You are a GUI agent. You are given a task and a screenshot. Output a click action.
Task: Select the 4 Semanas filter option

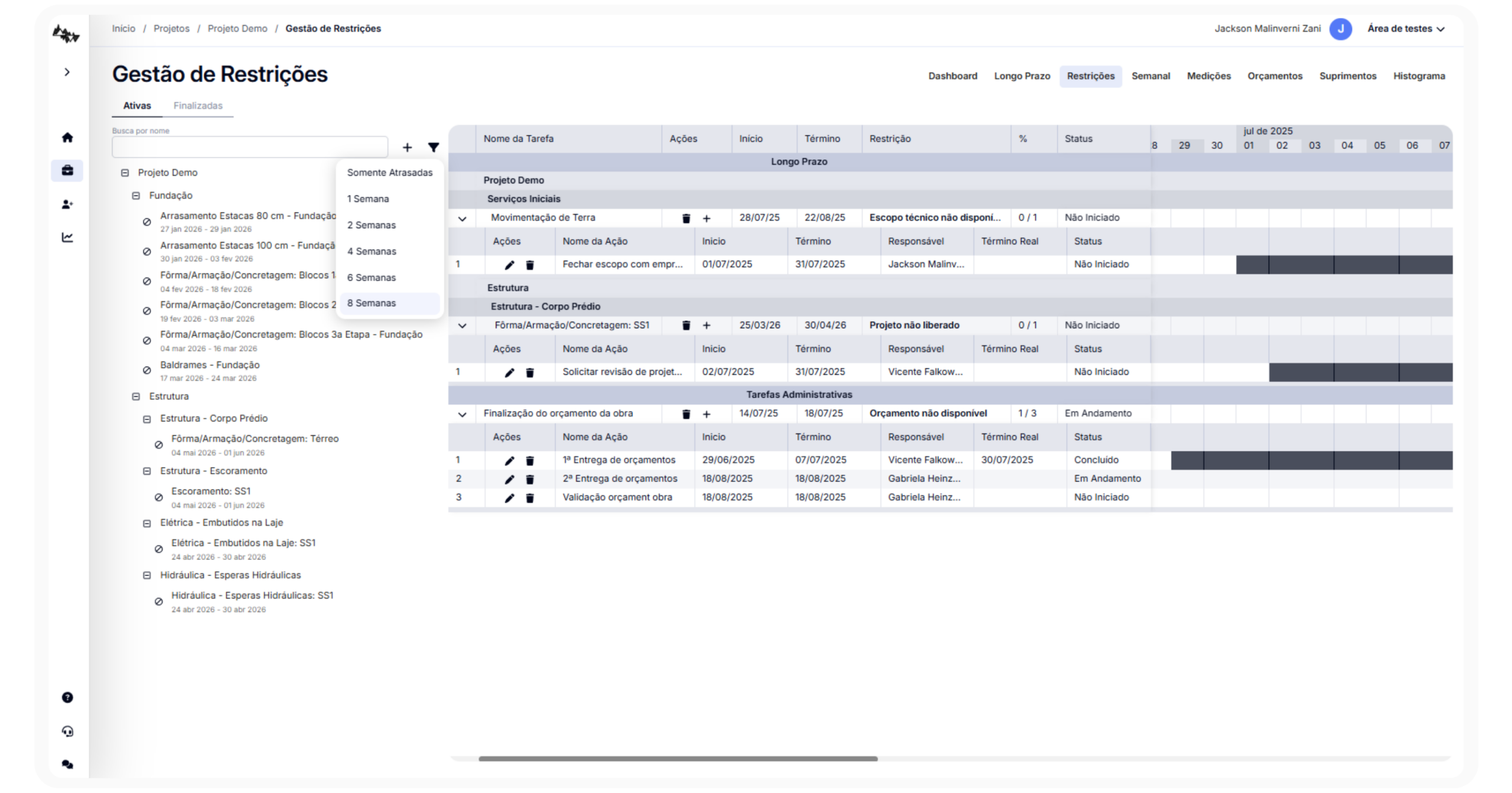[372, 251]
